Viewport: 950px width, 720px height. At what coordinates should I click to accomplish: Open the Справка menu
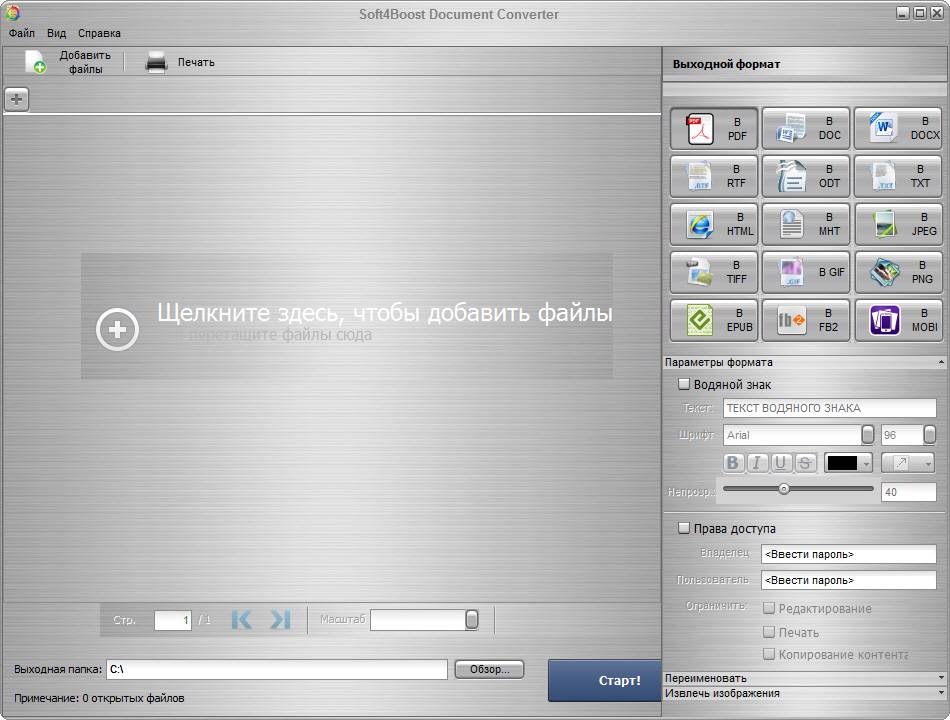tap(99, 33)
